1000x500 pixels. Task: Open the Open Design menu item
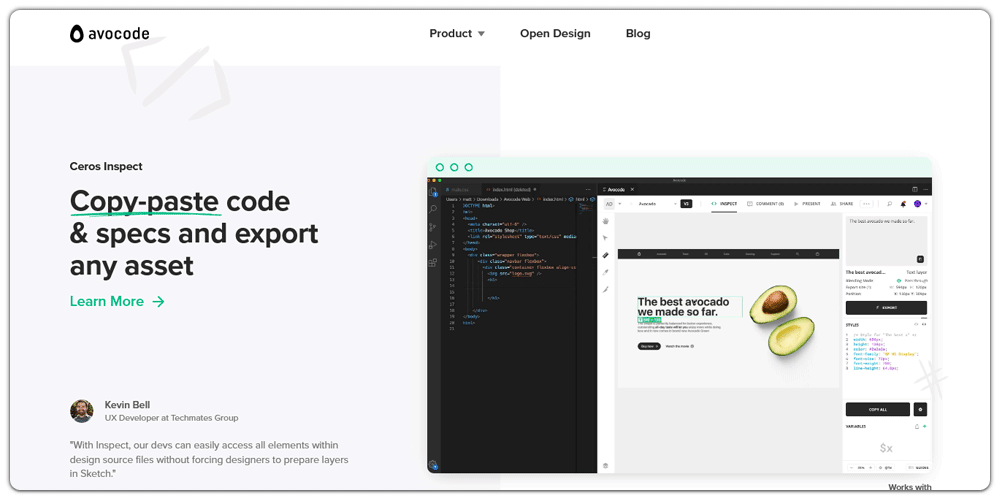555,33
